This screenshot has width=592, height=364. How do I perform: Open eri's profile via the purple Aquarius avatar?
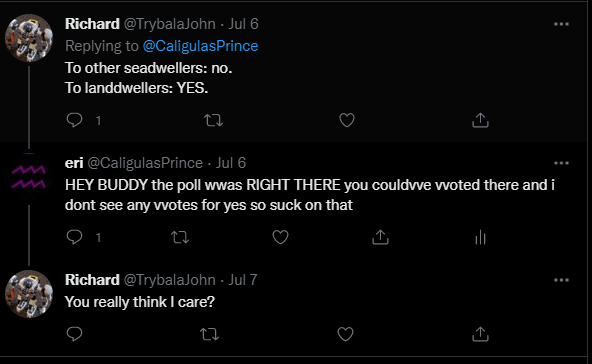pyautogui.click(x=29, y=177)
